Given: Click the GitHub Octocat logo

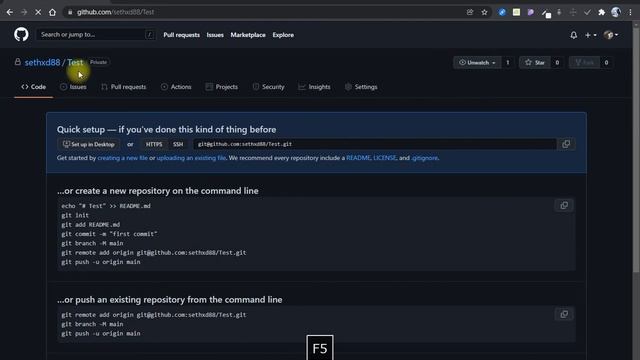Looking at the screenshot, I should point(21,35).
